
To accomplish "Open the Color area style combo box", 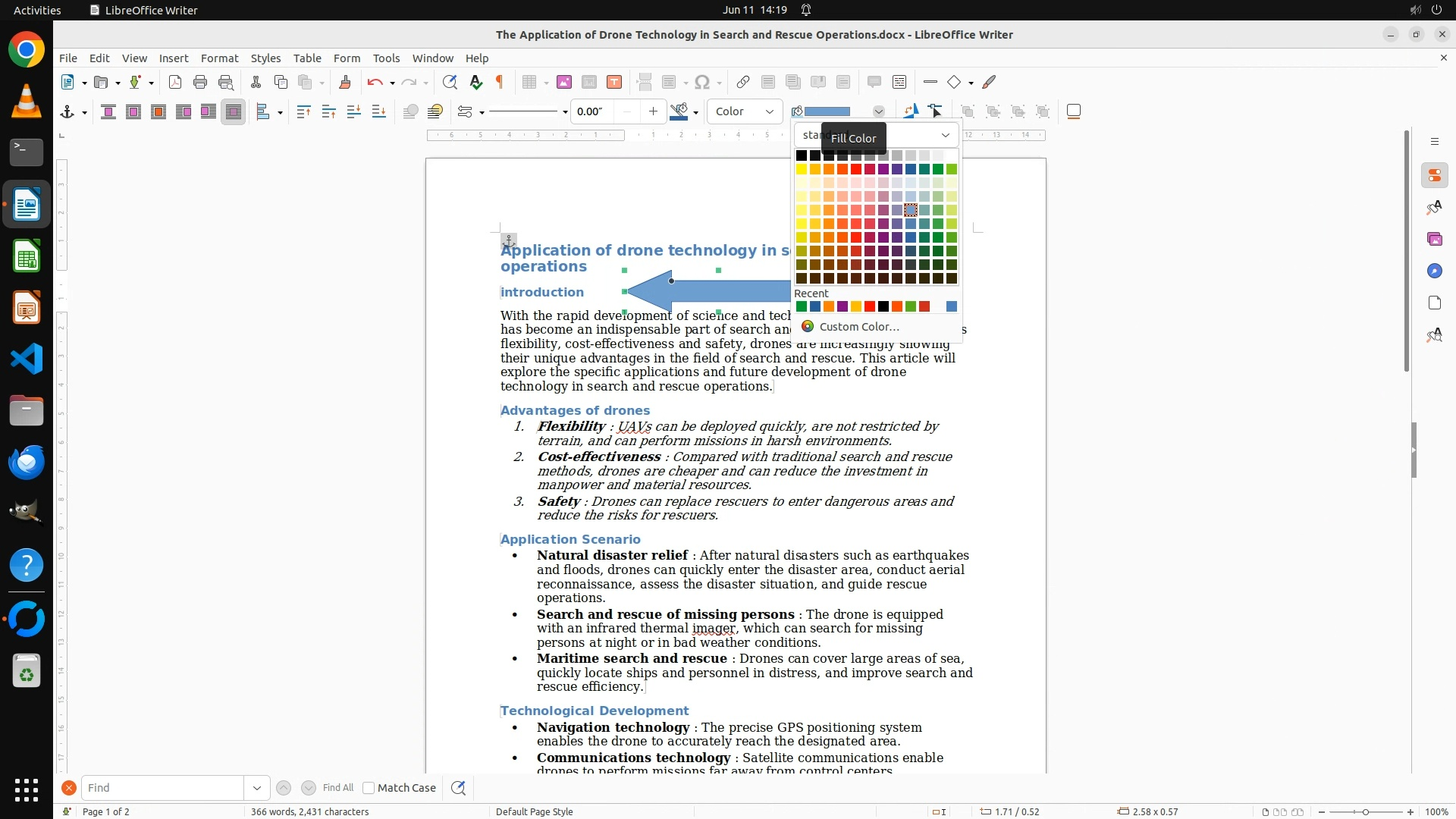I will [x=745, y=112].
